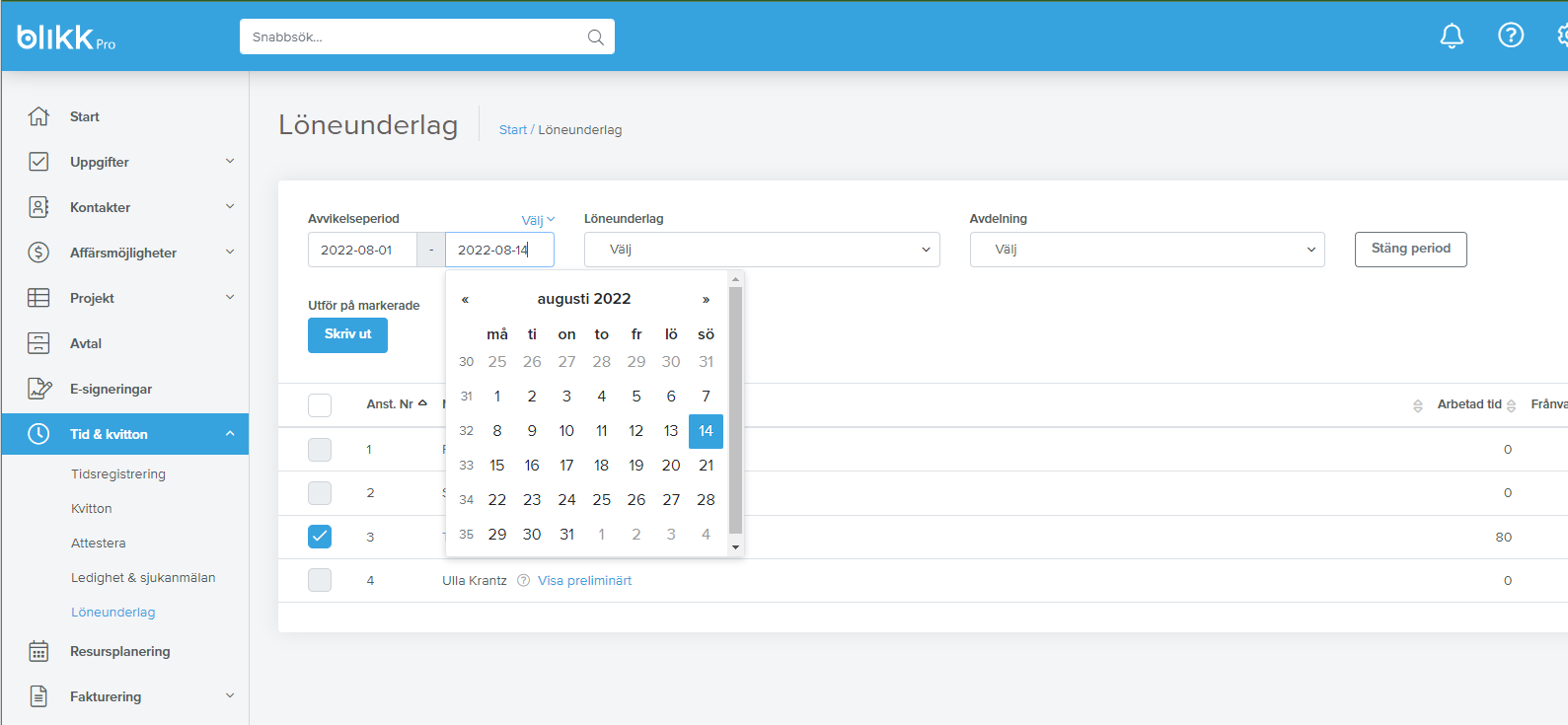This screenshot has height=725, width=1568.
Task: Open Attestera submenu item
Action: point(99,544)
